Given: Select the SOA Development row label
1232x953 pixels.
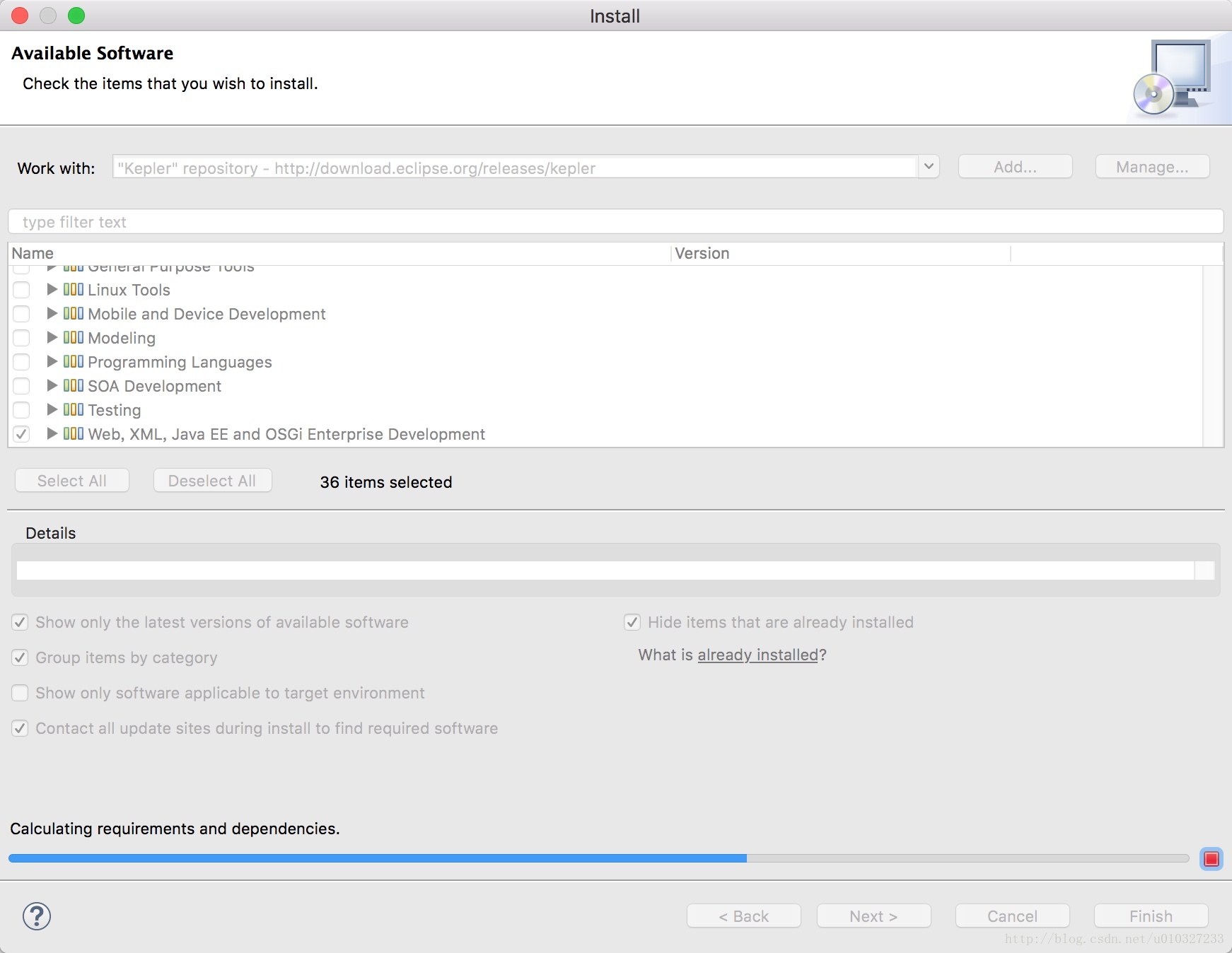Looking at the screenshot, I should [154, 386].
